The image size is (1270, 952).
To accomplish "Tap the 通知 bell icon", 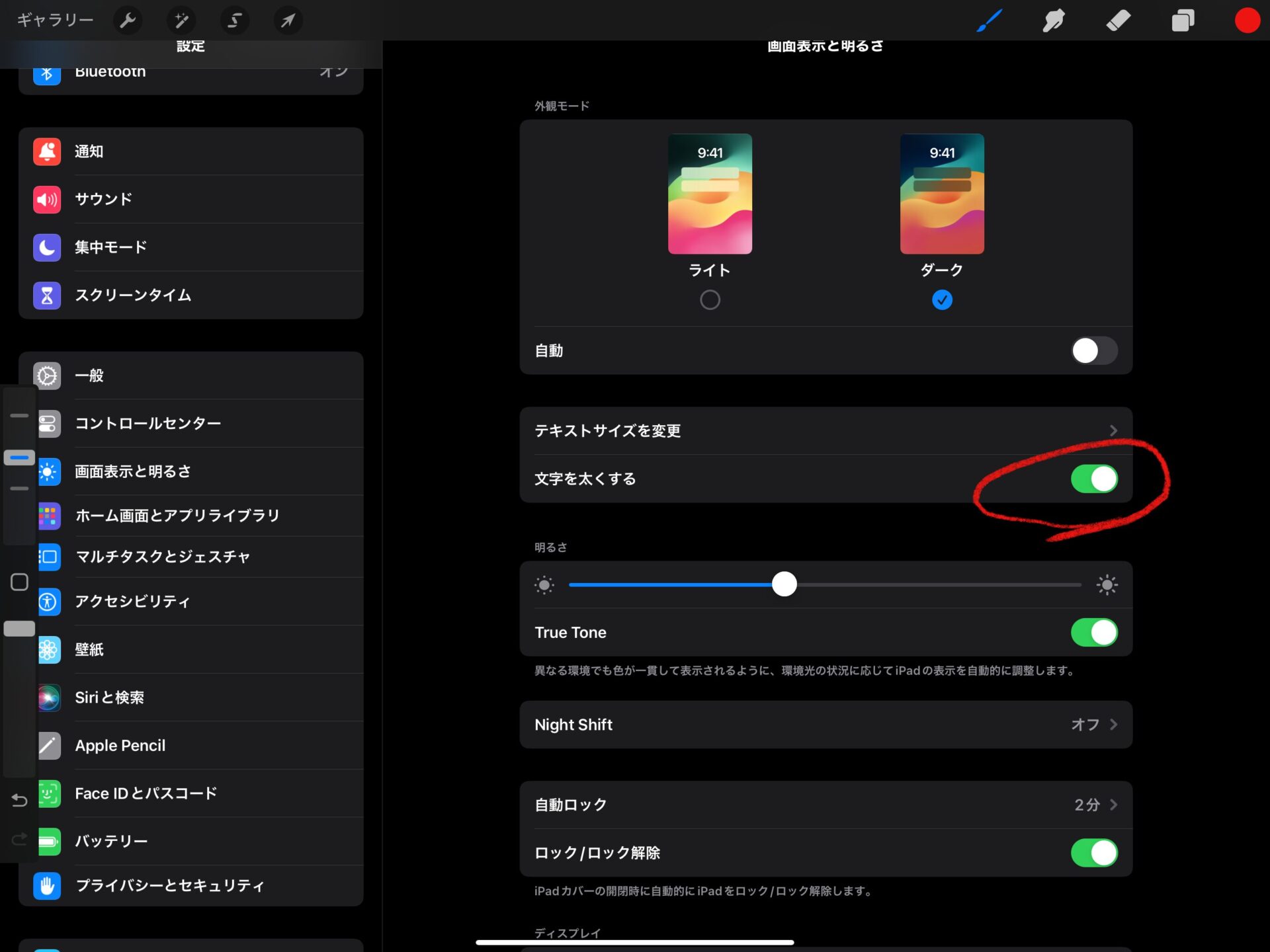I will (x=47, y=151).
